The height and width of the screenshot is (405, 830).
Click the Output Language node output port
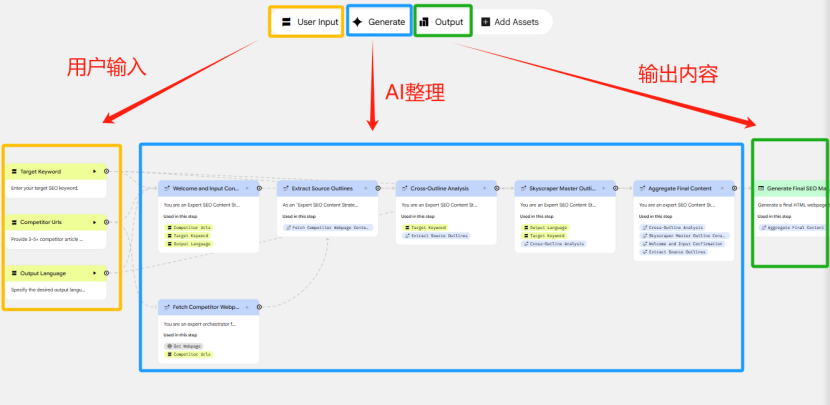(x=106, y=273)
